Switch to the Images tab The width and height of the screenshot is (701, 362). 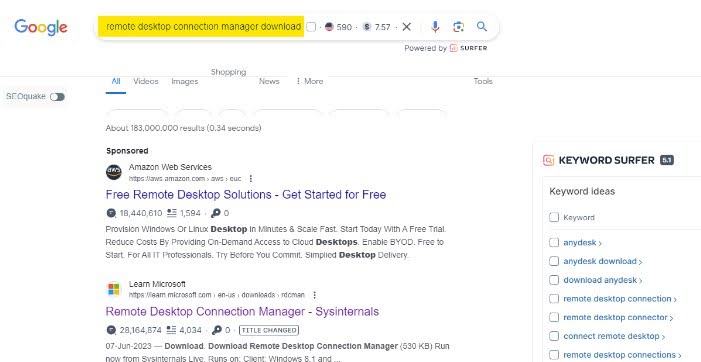click(x=185, y=81)
